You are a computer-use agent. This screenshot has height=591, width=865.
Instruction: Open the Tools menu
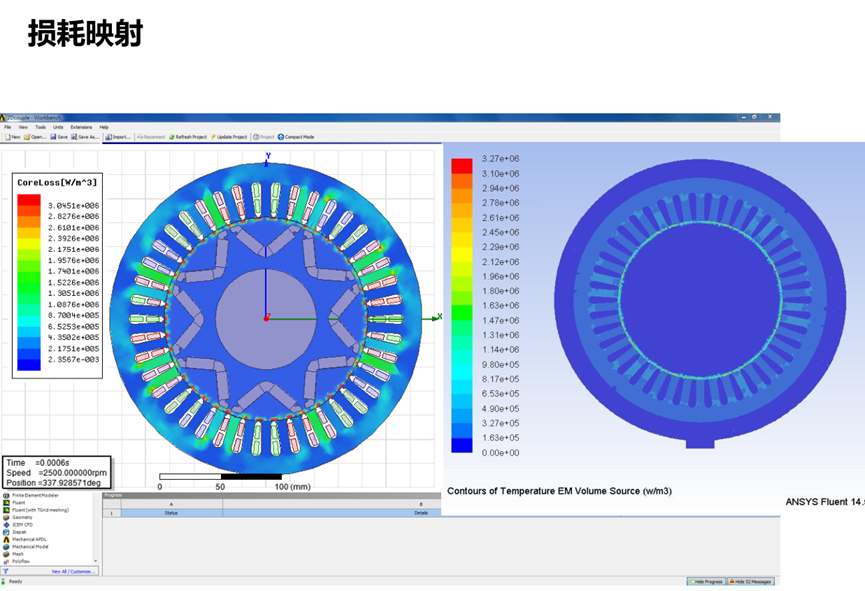[x=40, y=127]
